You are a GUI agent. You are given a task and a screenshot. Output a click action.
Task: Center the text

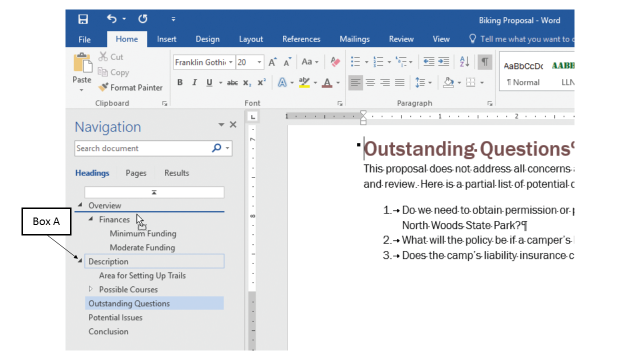coord(370,82)
